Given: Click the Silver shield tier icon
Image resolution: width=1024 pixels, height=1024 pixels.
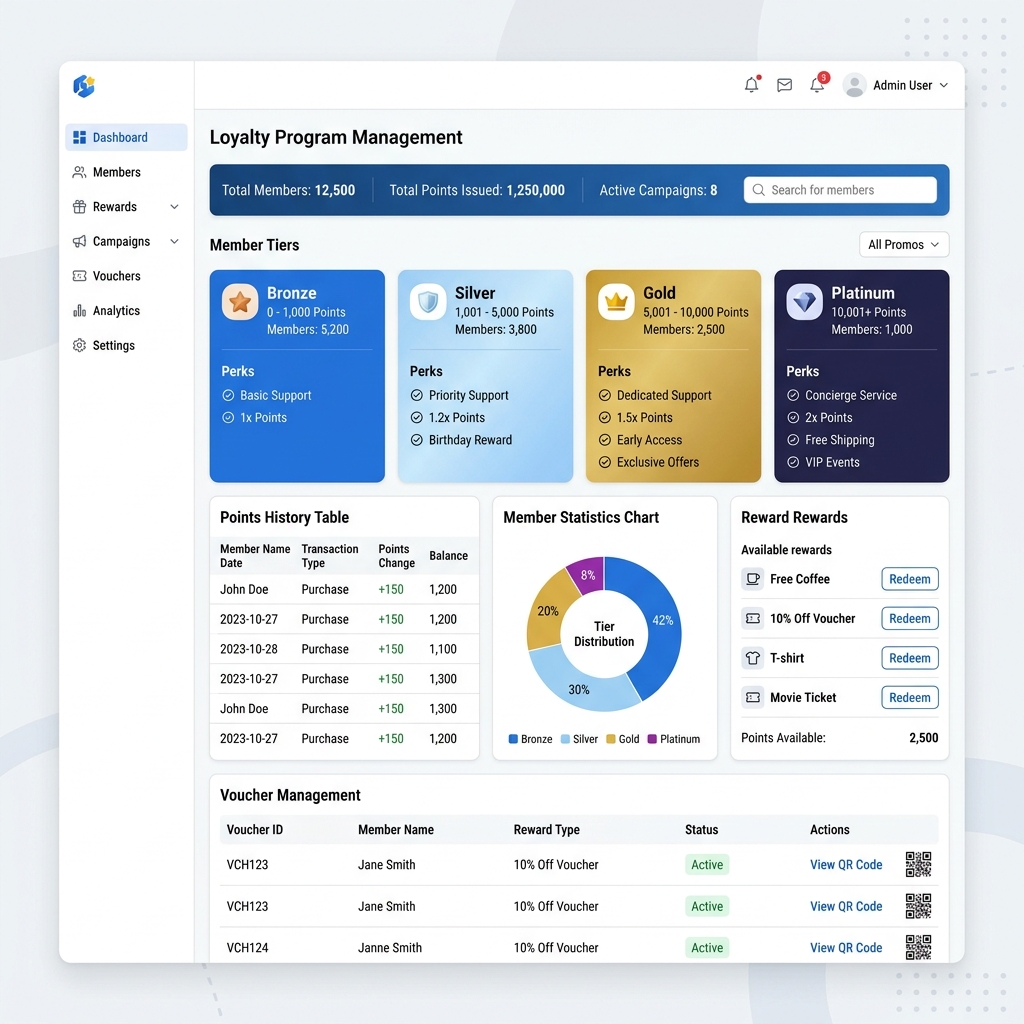Looking at the screenshot, I should 428,302.
